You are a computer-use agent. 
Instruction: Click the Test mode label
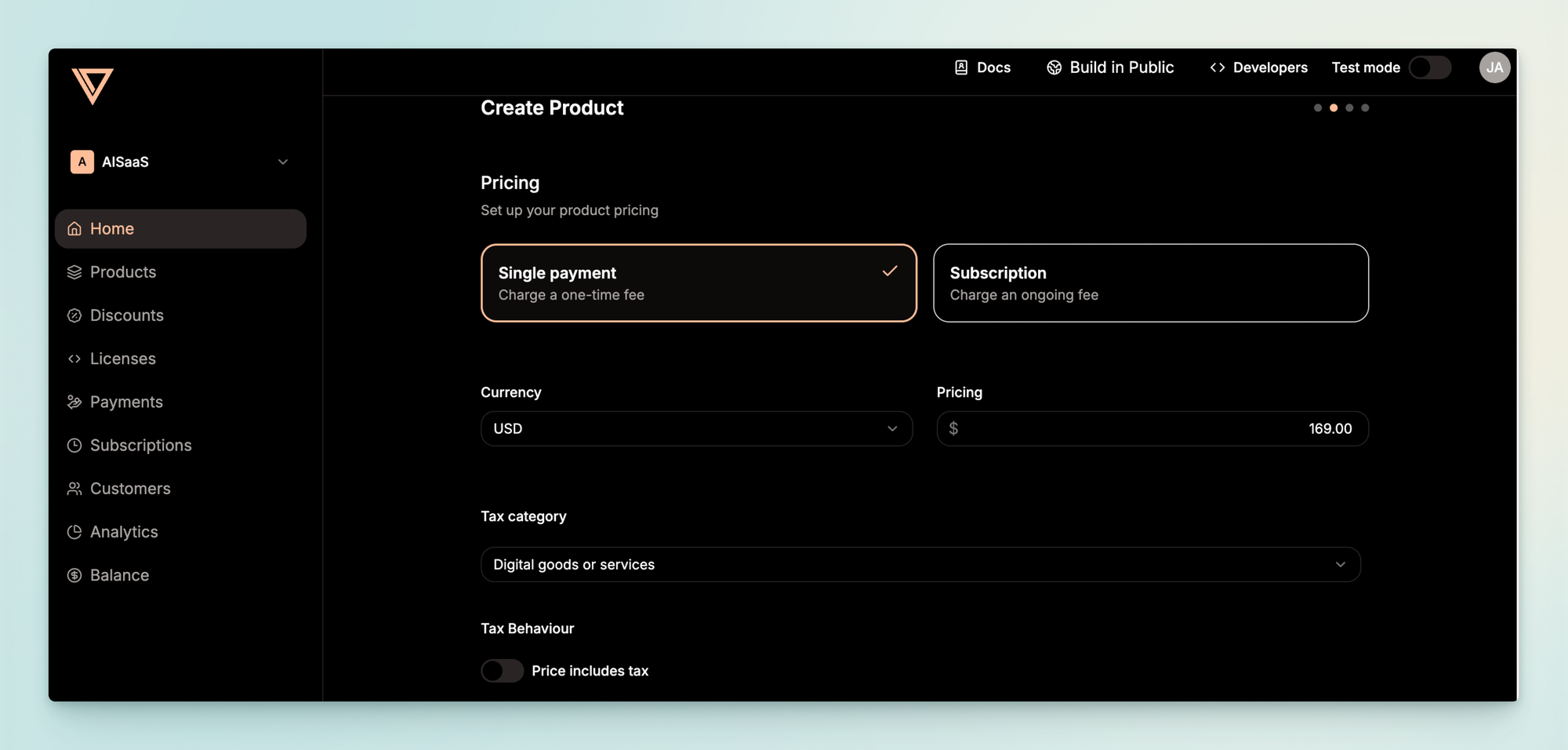point(1366,67)
